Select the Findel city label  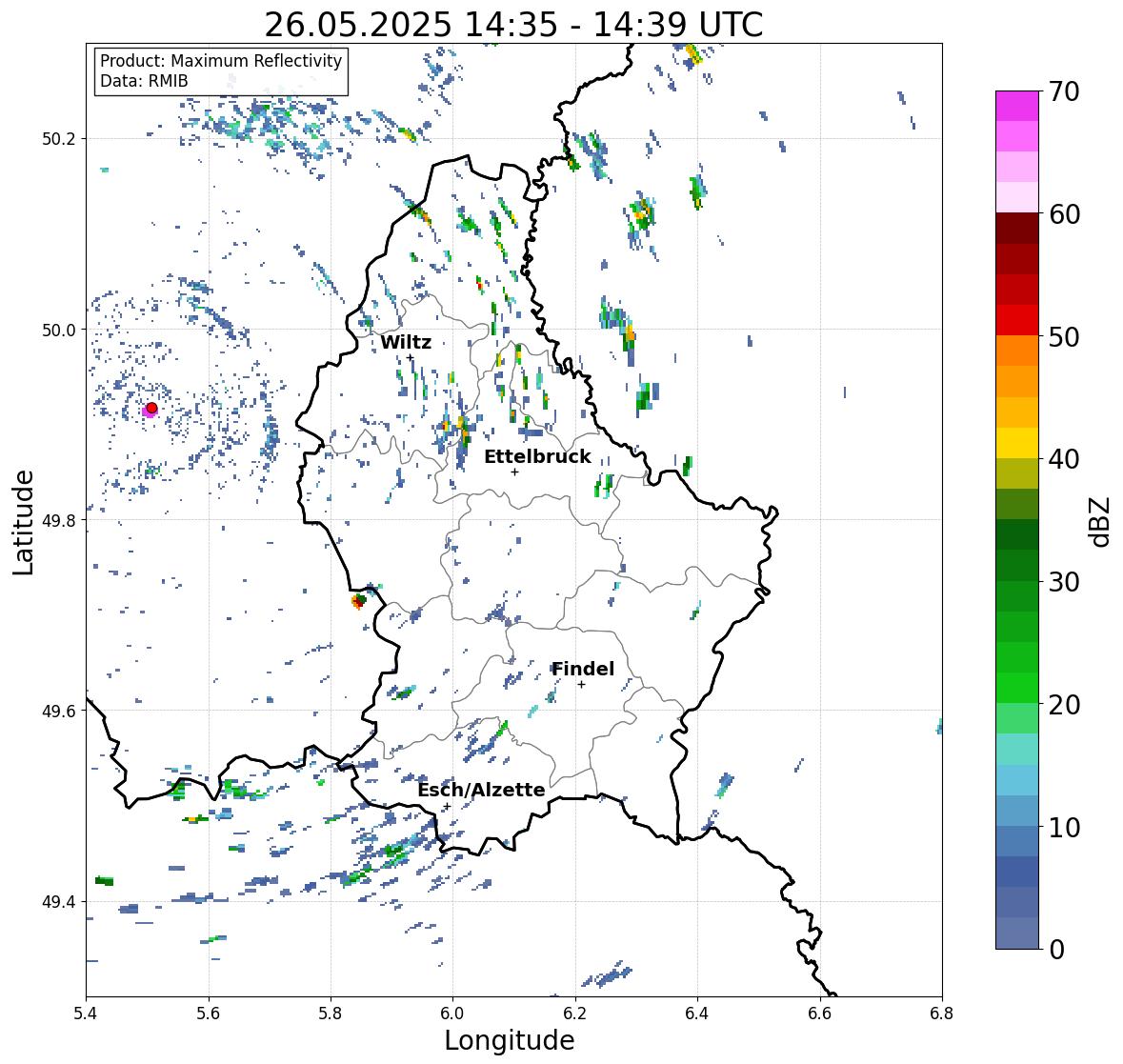(583, 669)
